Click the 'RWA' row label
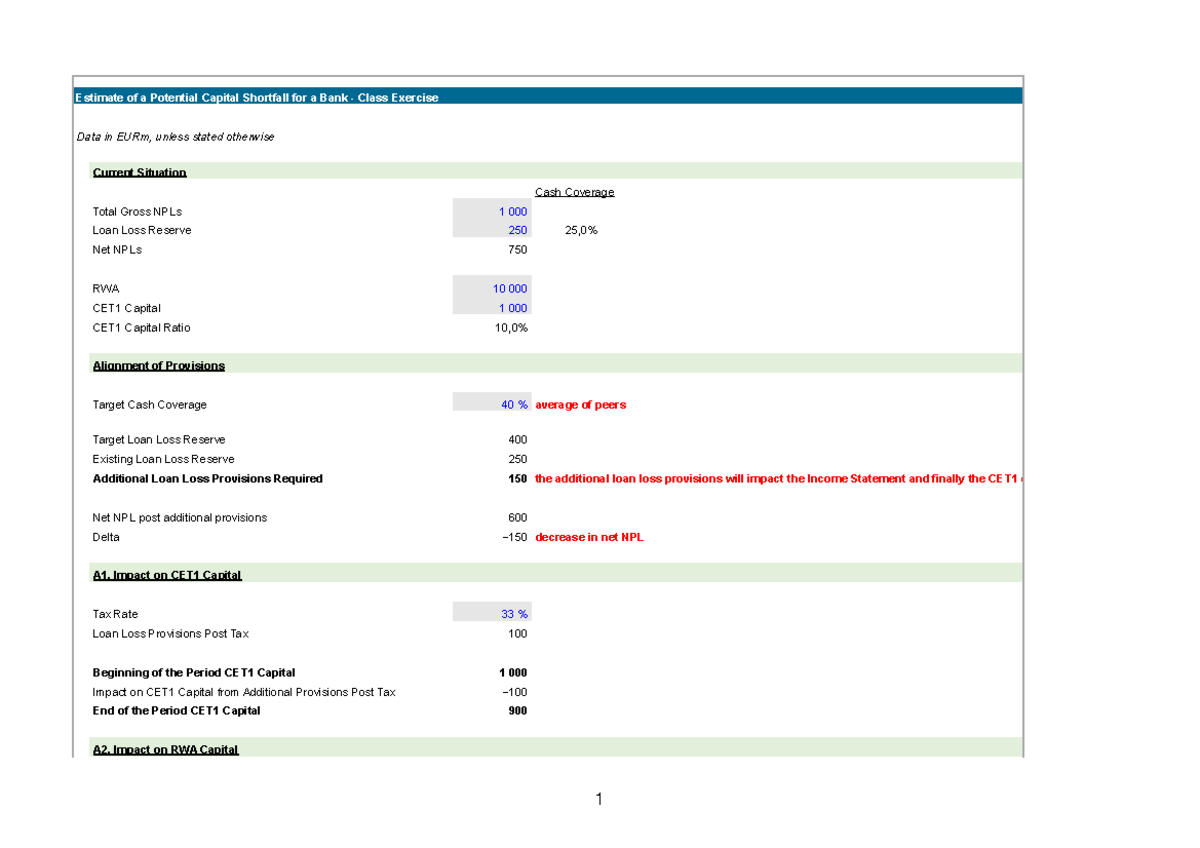1200x848 pixels. pyautogui.click(x=106, y=289)
